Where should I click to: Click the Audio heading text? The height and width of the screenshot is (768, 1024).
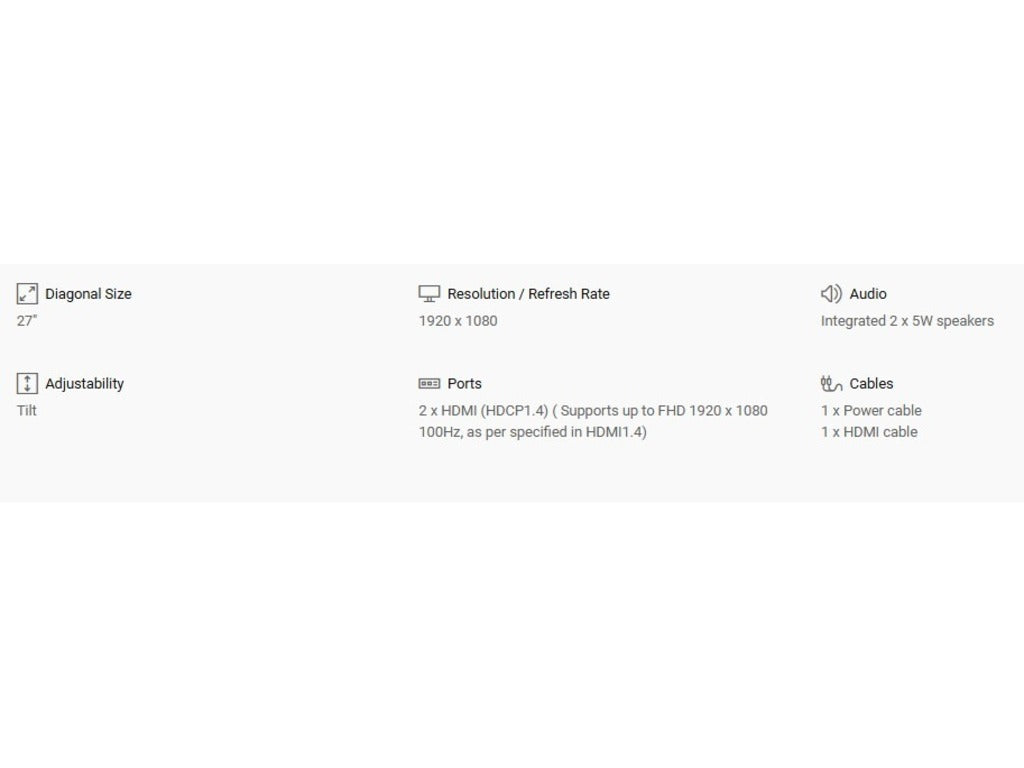pyautogui.click(x=868, y=294)
